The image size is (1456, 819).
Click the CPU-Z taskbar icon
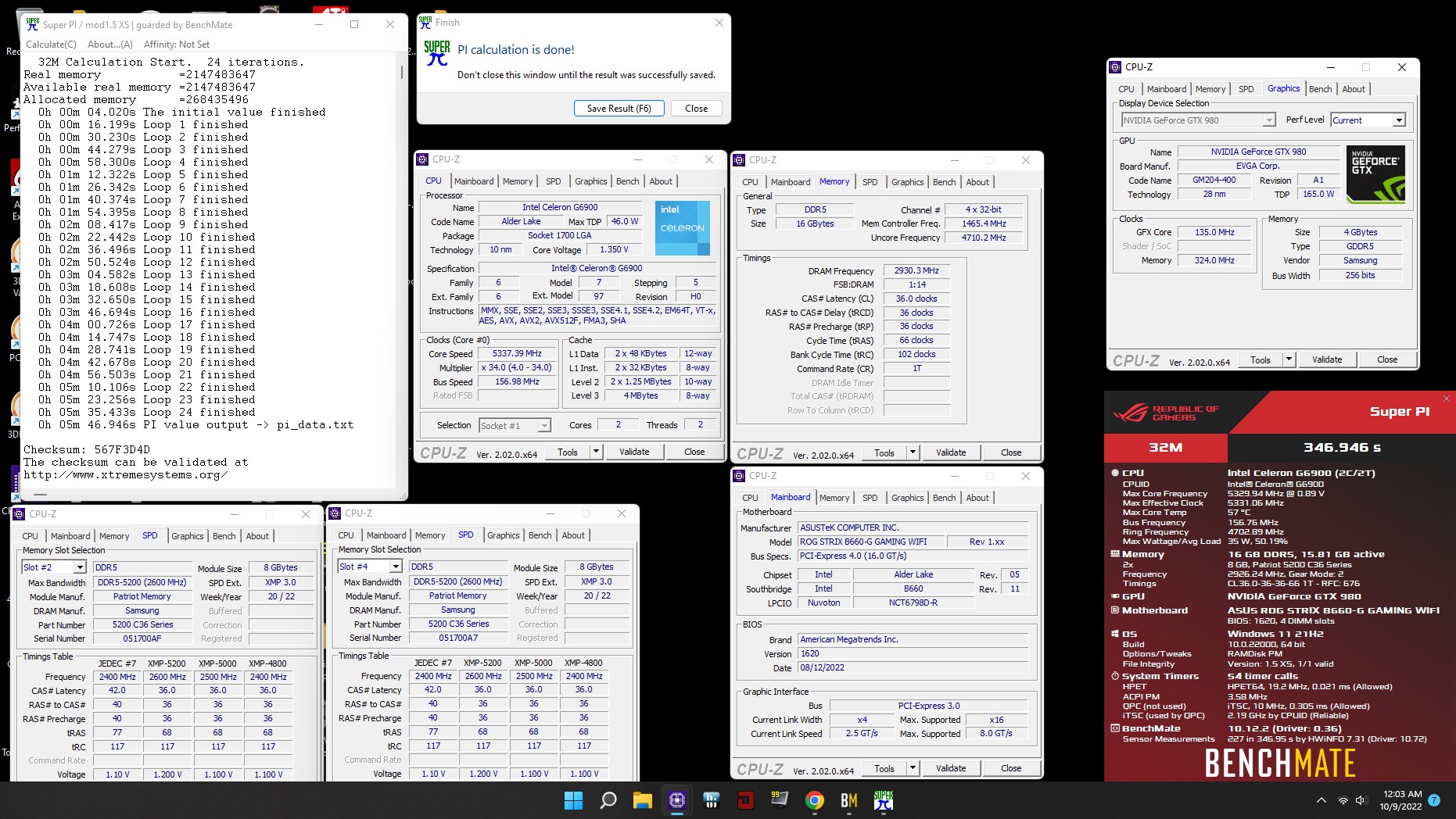coord(677,800)
